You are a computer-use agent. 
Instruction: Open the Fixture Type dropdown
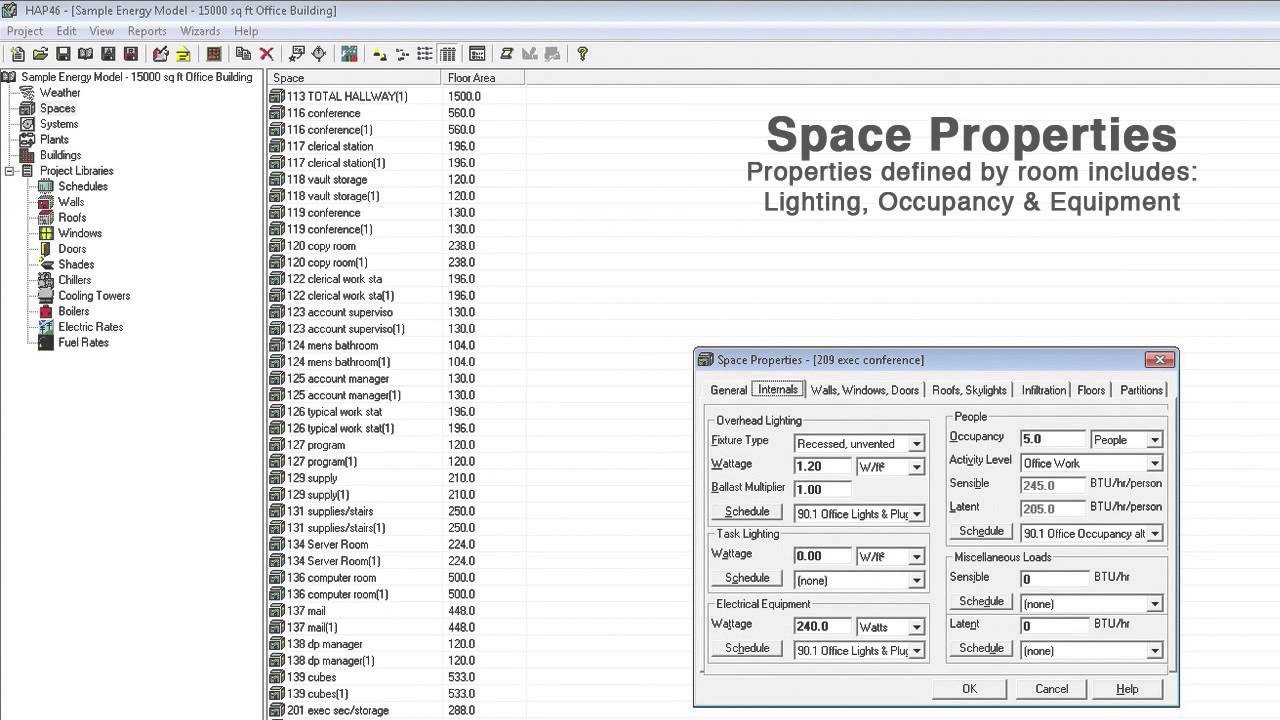click(916, 443)
